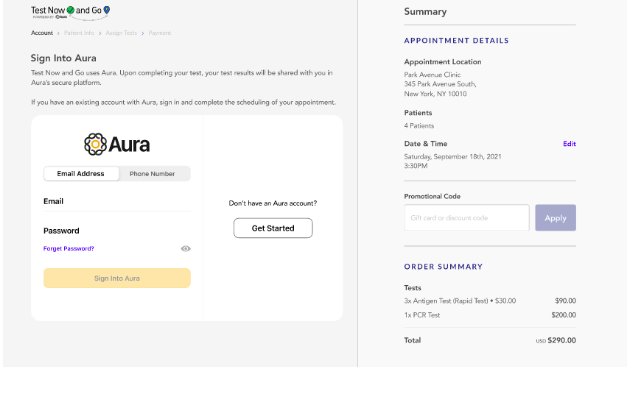
Task: Click the Test Now and Go logo
Action: [x=71, y=12]
